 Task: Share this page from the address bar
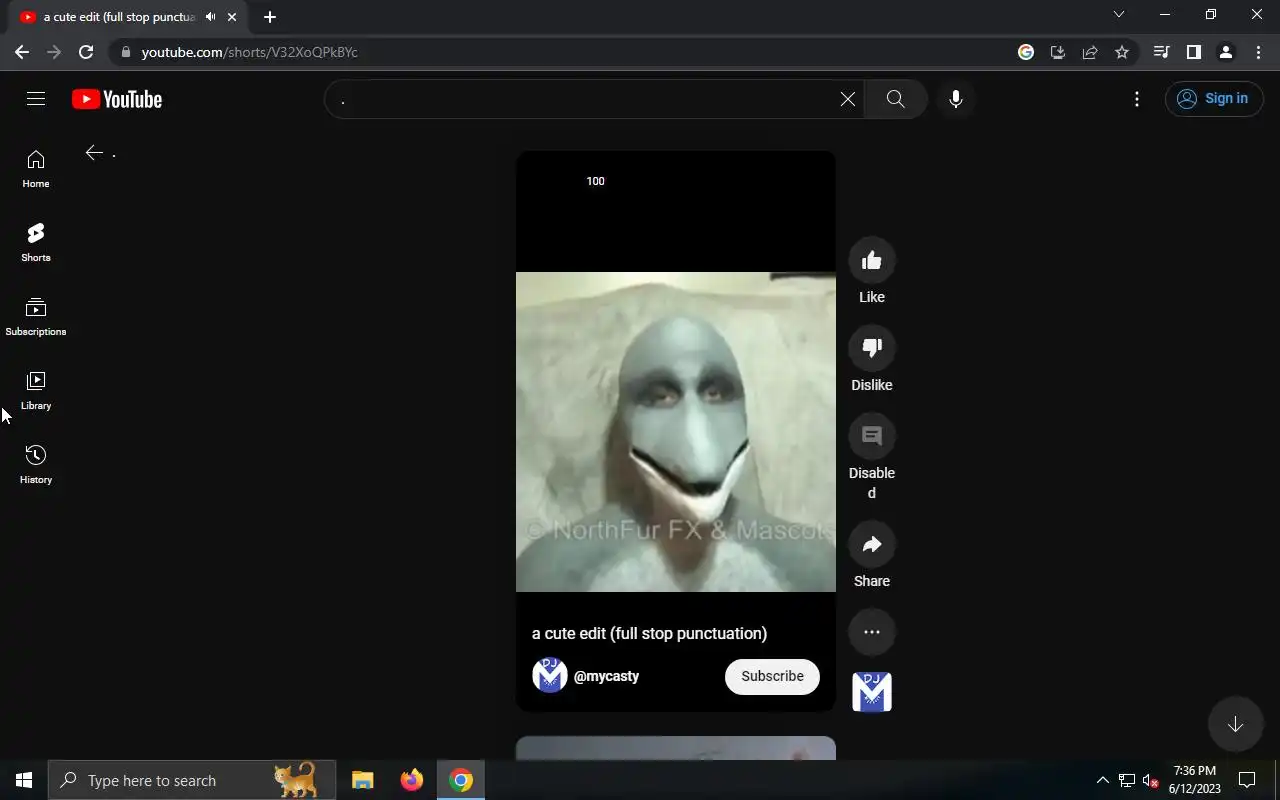click(x=1090, y=52)
